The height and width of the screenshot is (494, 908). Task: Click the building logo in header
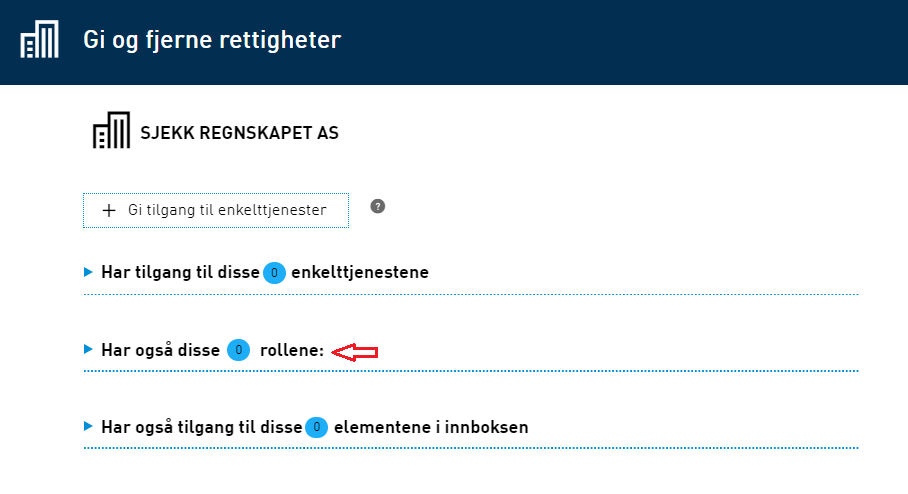point(41,41)
